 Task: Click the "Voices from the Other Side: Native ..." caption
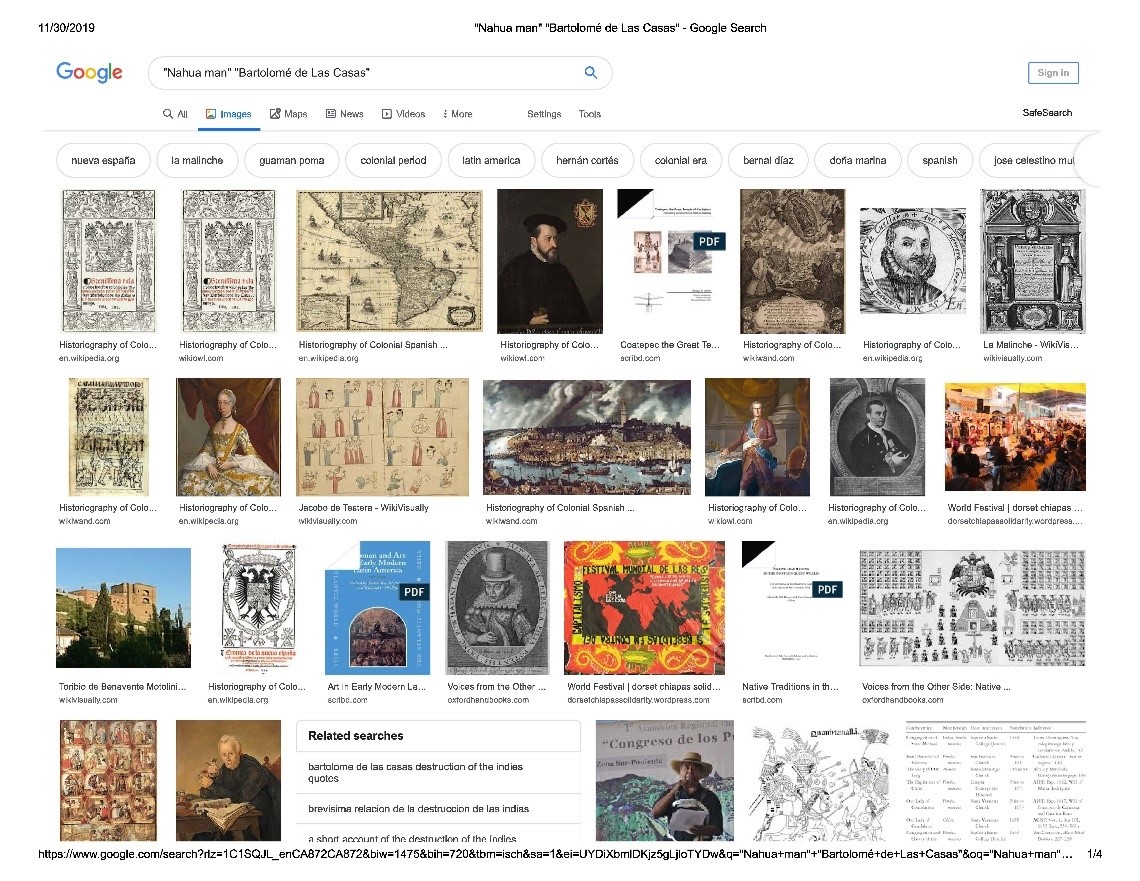936,686
